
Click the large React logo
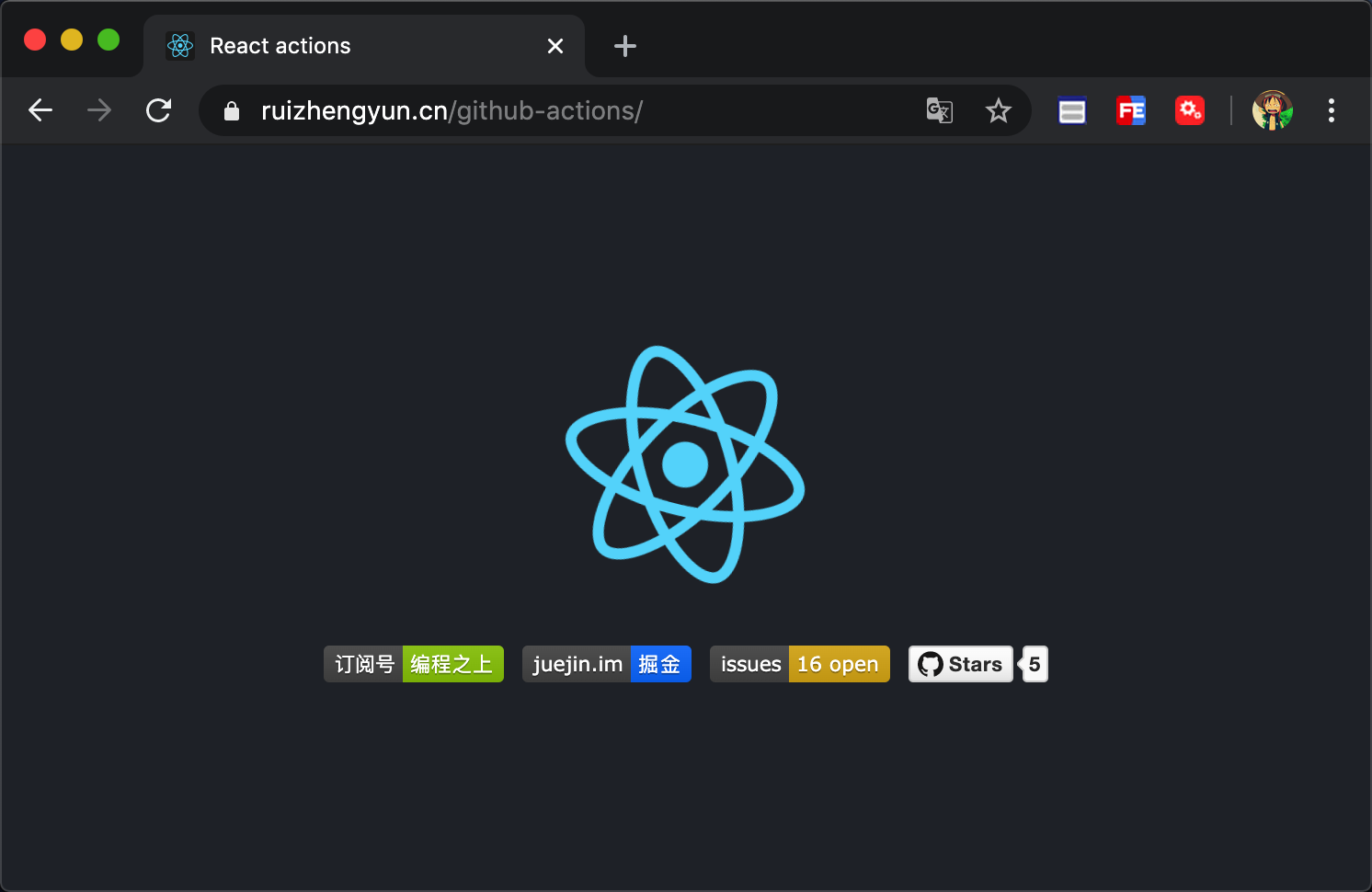tap(685, 464)
